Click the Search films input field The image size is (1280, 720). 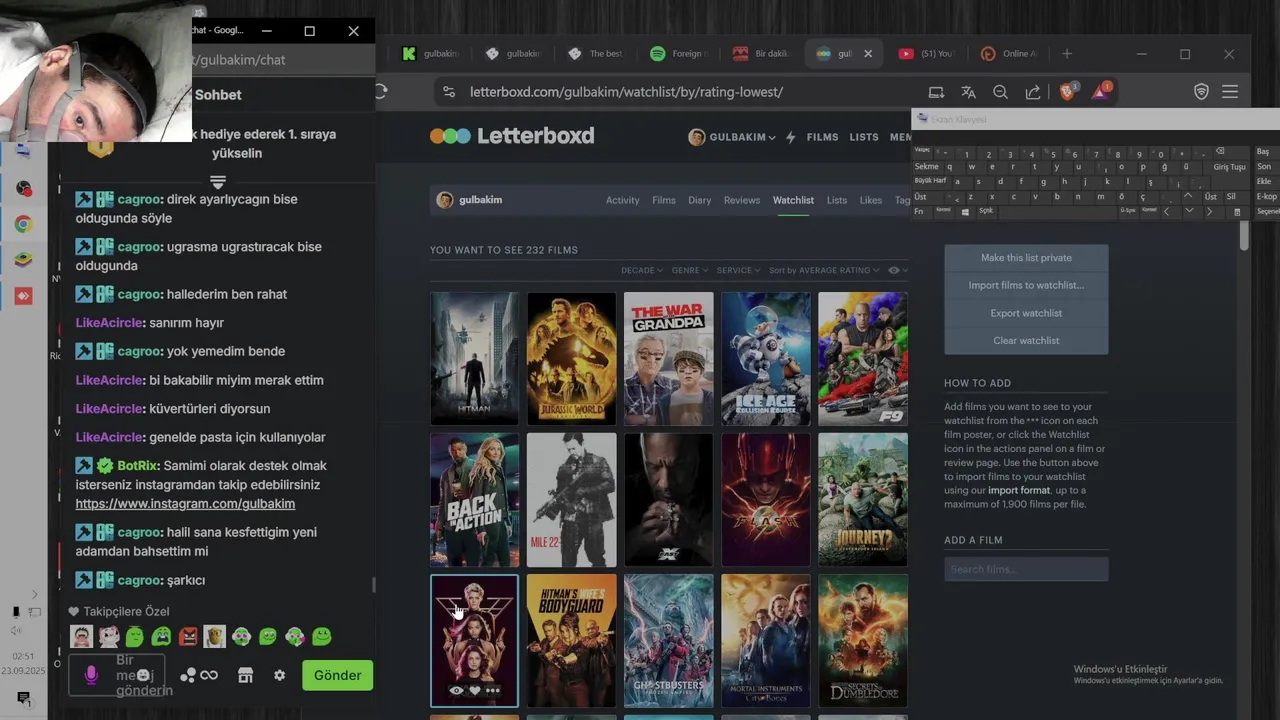point(1026,569)
